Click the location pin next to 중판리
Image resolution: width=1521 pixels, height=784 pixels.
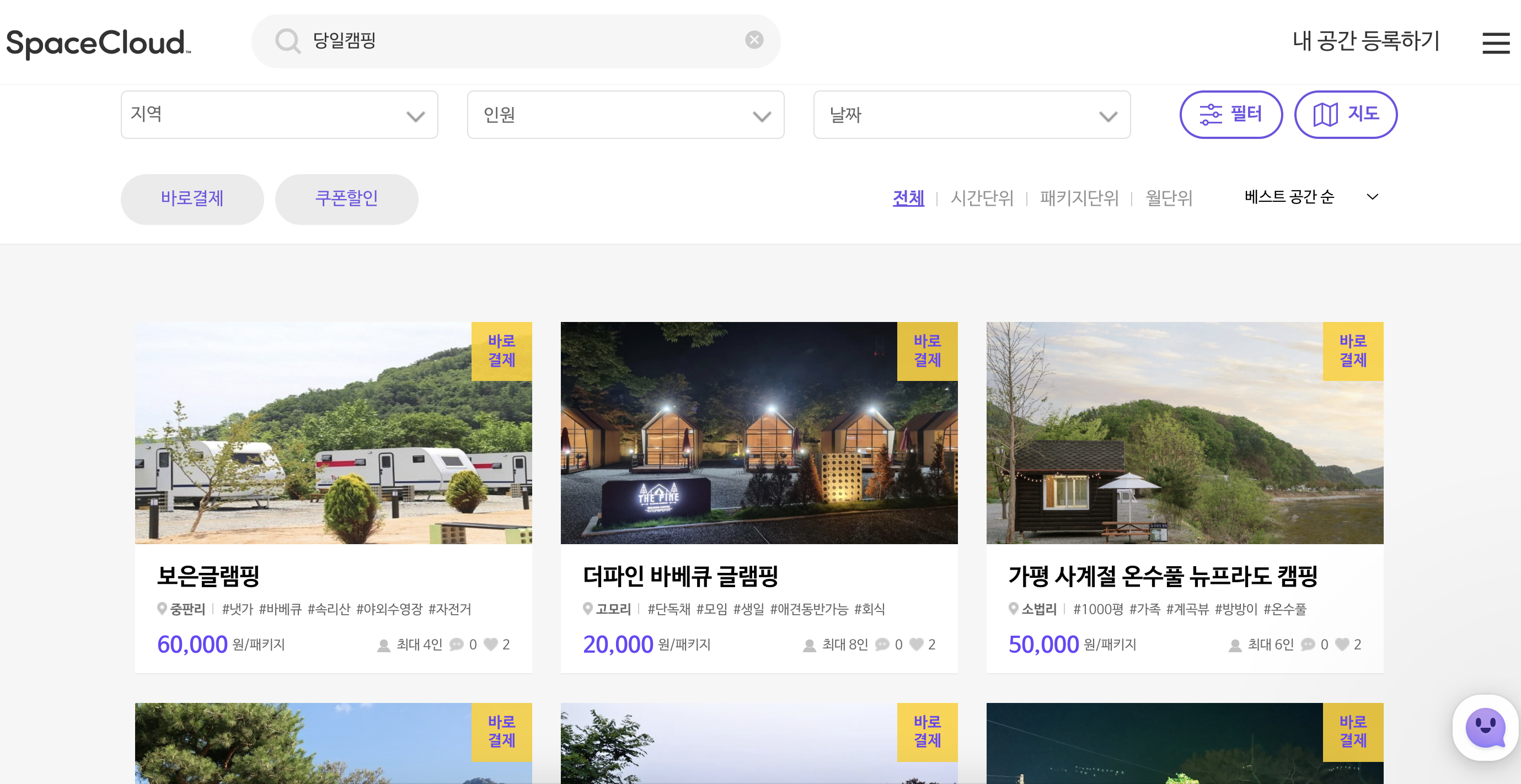[x=162, y=609]
